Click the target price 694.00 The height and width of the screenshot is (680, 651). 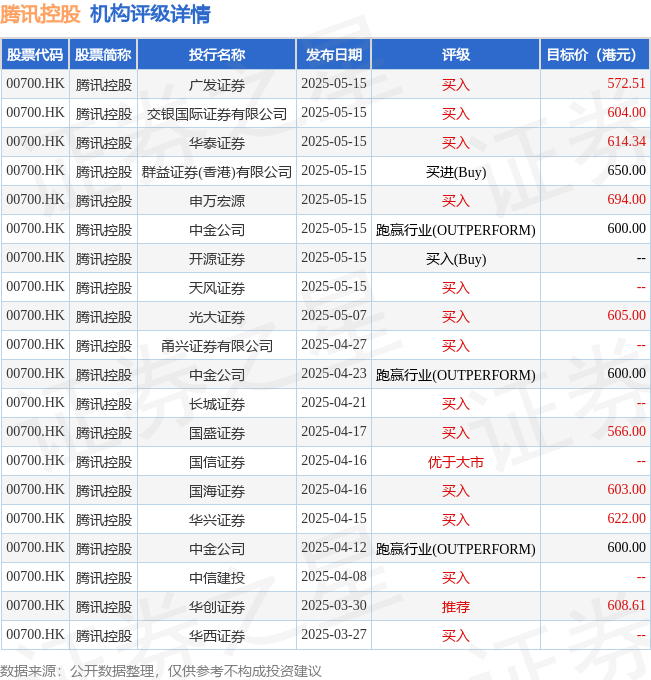point(626,199)
